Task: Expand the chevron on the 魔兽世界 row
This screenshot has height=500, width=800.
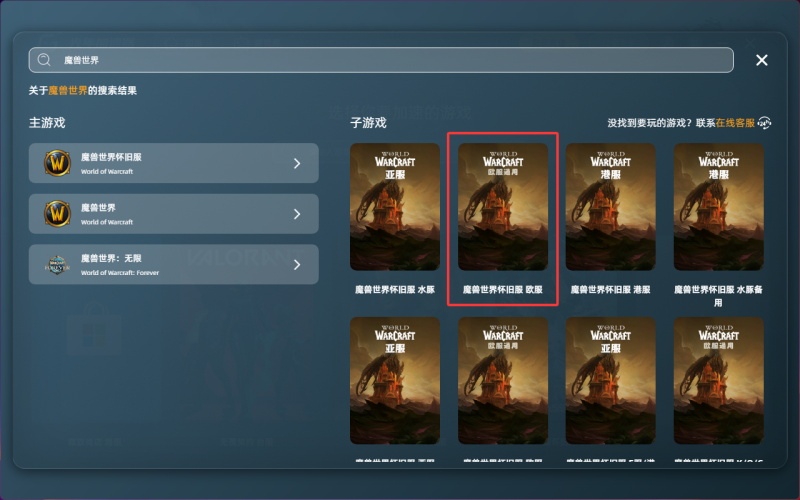Action: click(297, 214)
